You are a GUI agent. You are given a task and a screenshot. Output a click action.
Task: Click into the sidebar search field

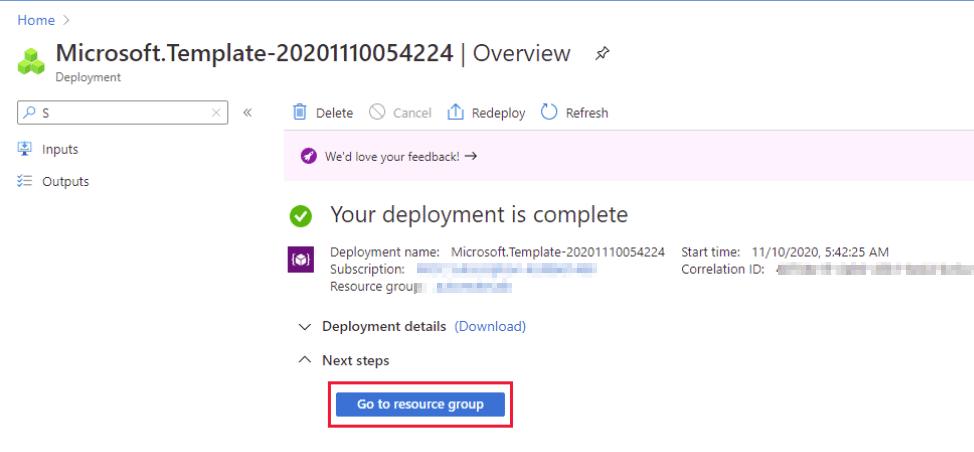coord(120,113)
